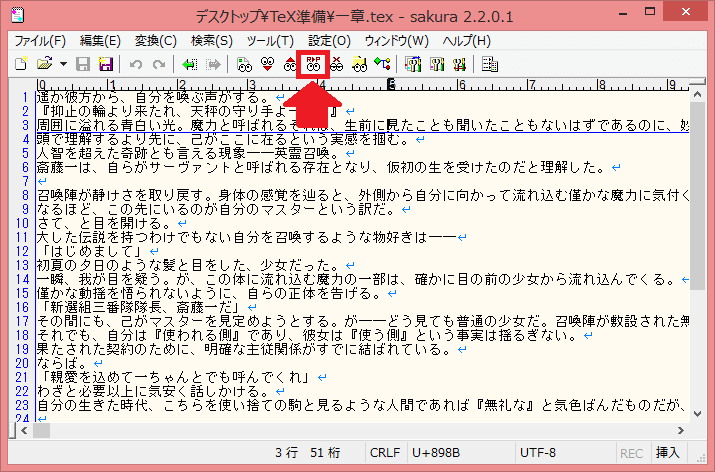The width and height of the screenshot is (715, 472).
Task: Open the Replace (R▸P) binoculars tool
Action: point(313,64)
